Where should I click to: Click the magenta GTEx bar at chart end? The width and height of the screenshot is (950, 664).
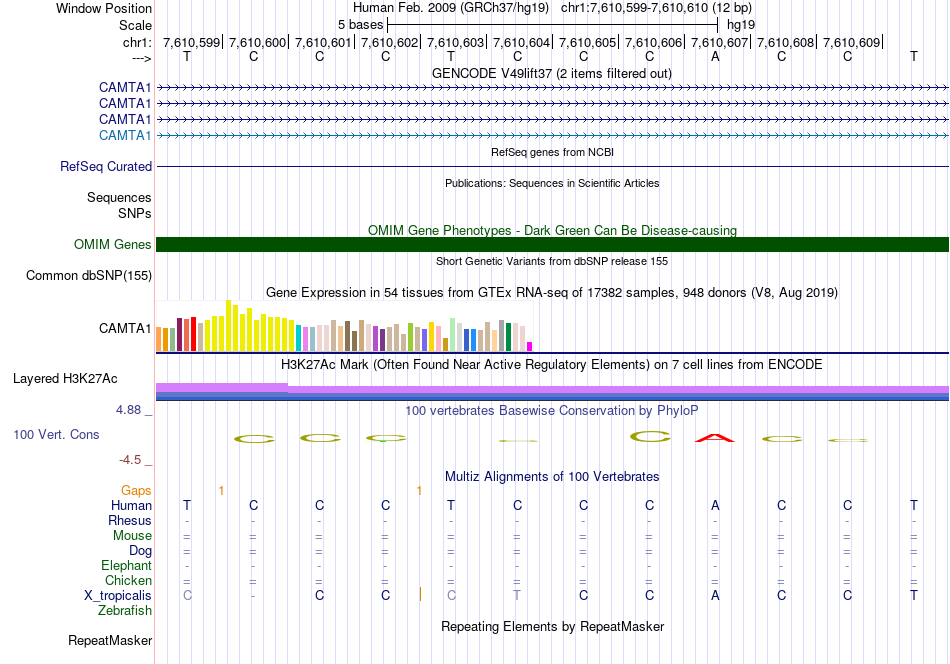530,347
